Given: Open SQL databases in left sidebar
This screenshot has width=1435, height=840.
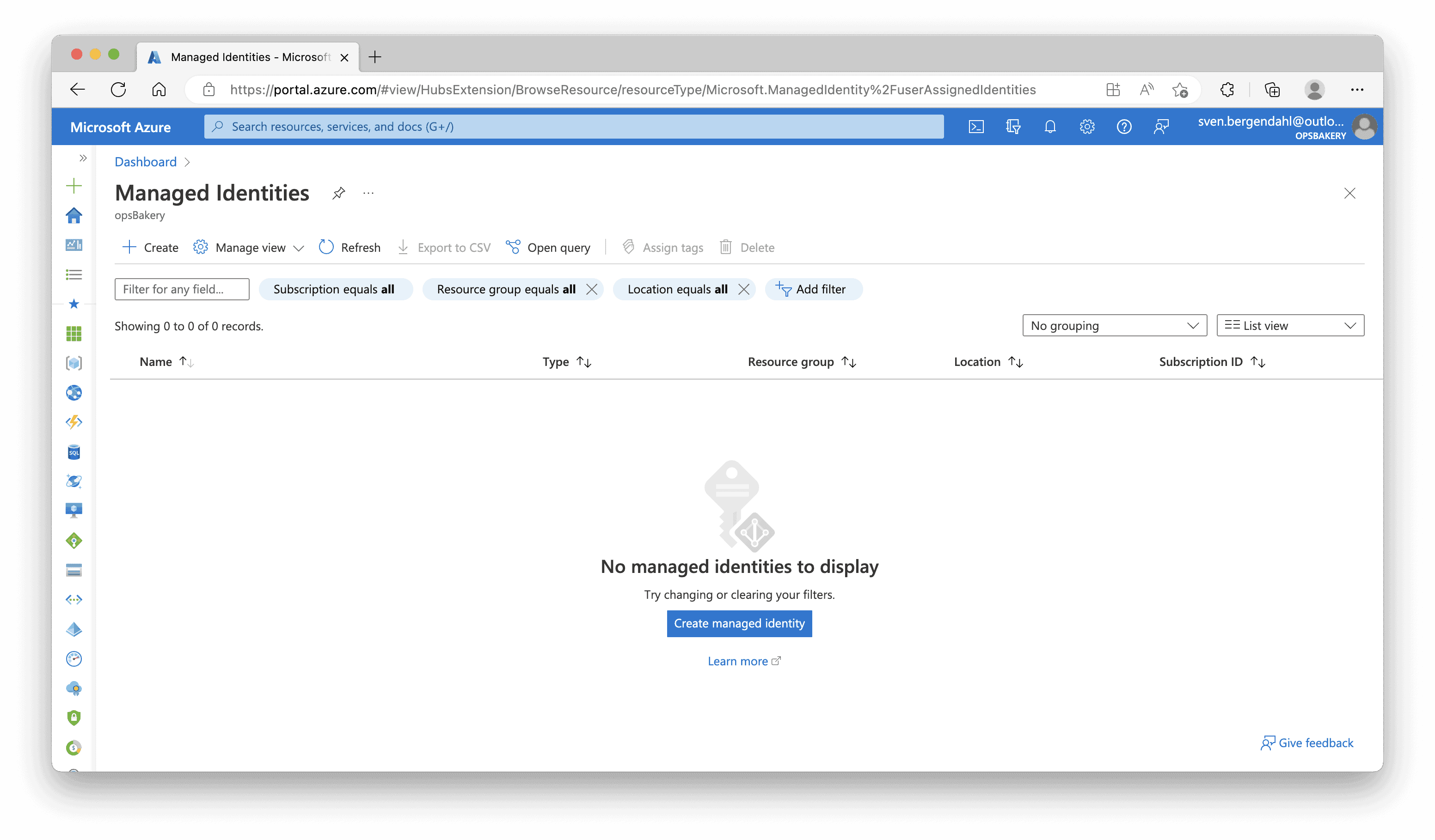Looking at the screenshot, I should tap(74, 452).
